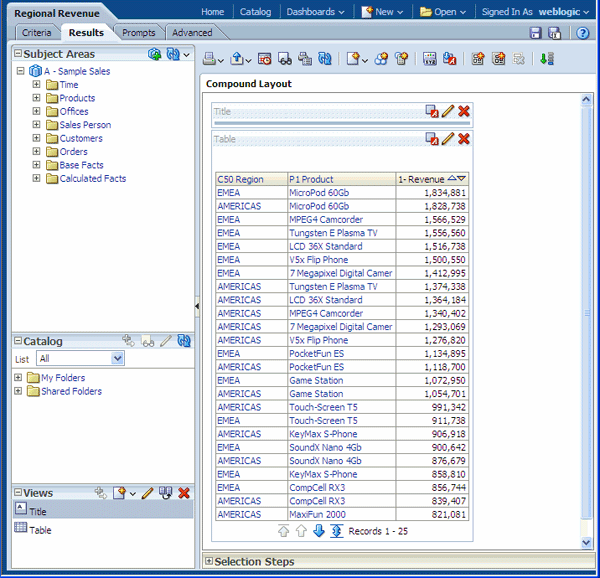The image size is (600, 578).
Task: Click the edit pencil for Table view
Action: [x=447, y=138]
